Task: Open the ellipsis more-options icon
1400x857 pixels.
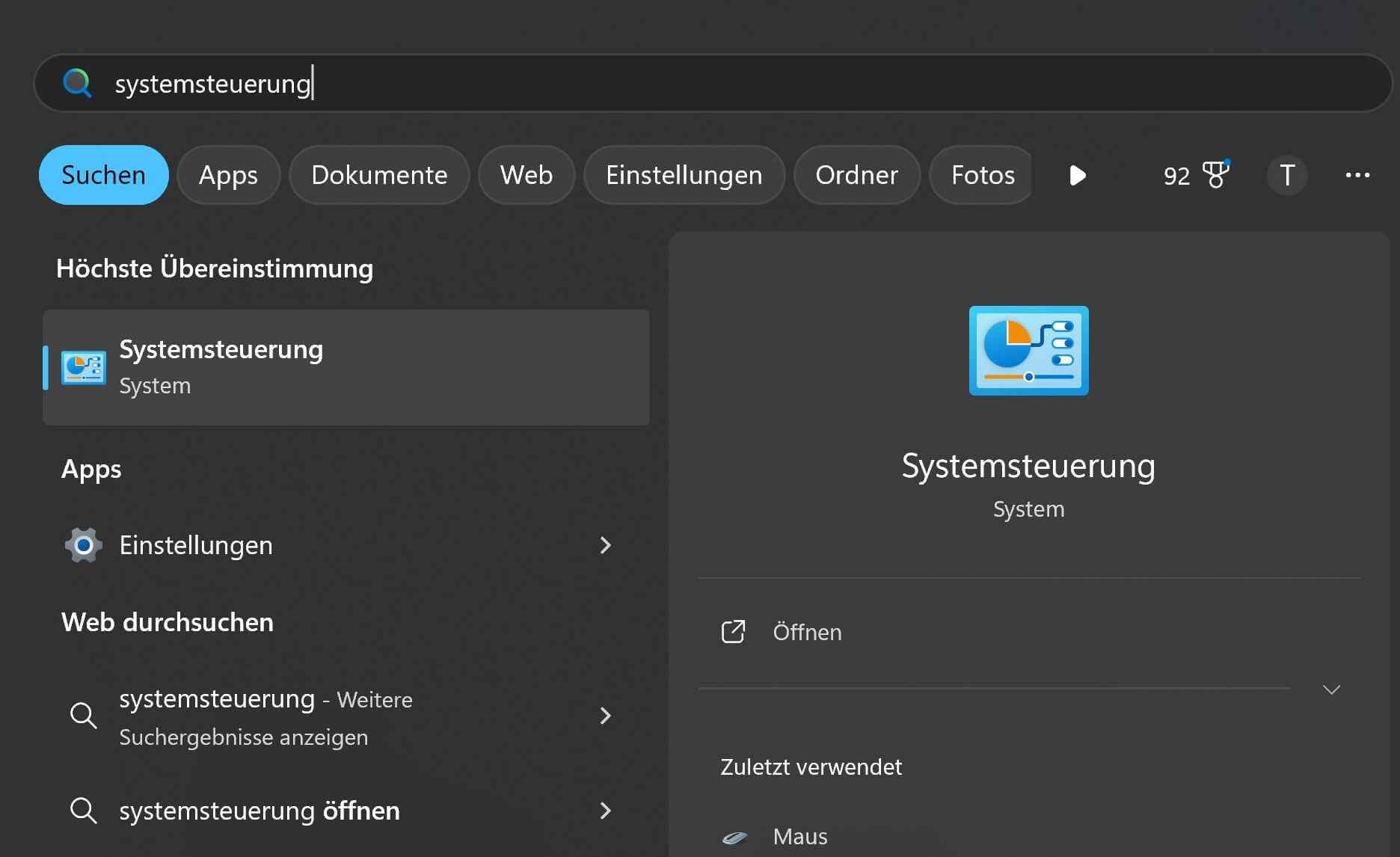Action: click(x=1357, y=175)
